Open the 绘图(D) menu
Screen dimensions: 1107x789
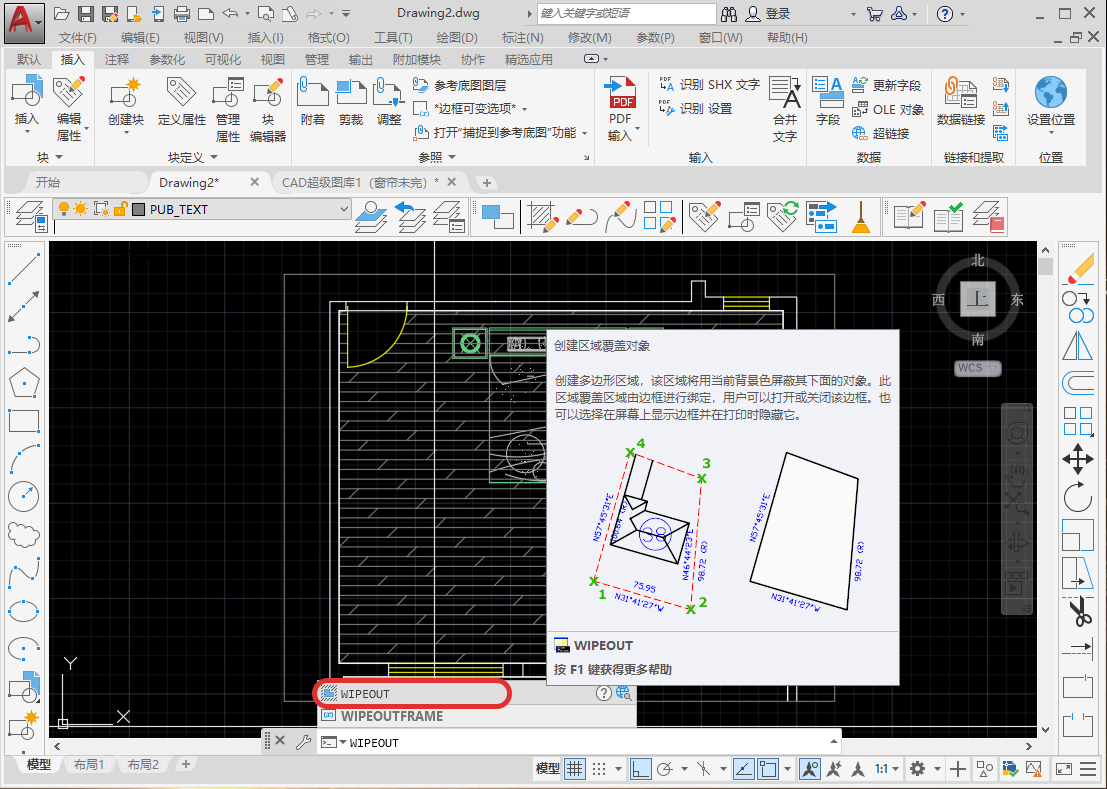tap(456, 38)
